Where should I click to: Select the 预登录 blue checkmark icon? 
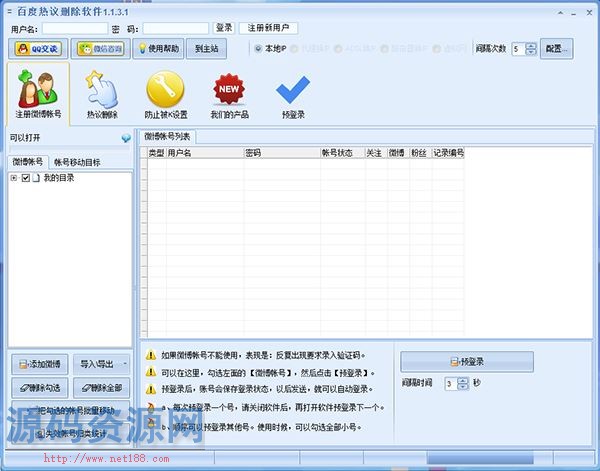pos(293,96)
